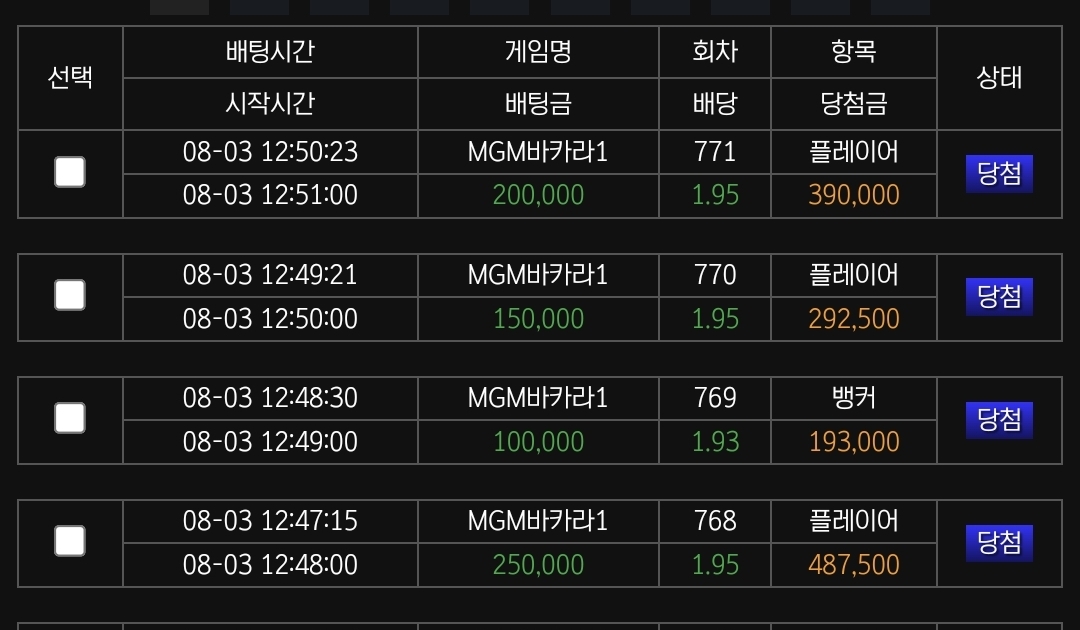This screenshot has height=630, width=1080.
Task: Click the 150,000 bet amount
Action: pos(538,319)
